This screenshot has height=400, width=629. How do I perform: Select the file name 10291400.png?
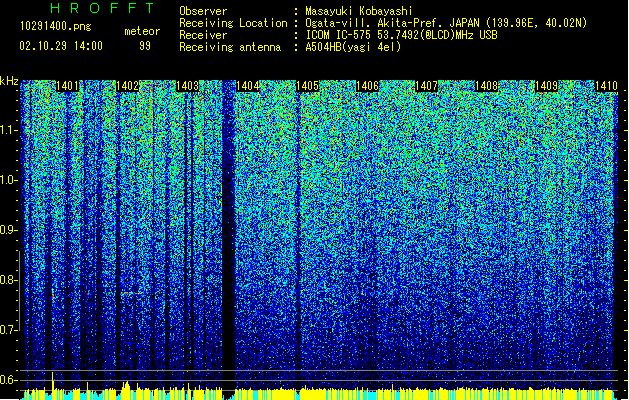[55, 26]
